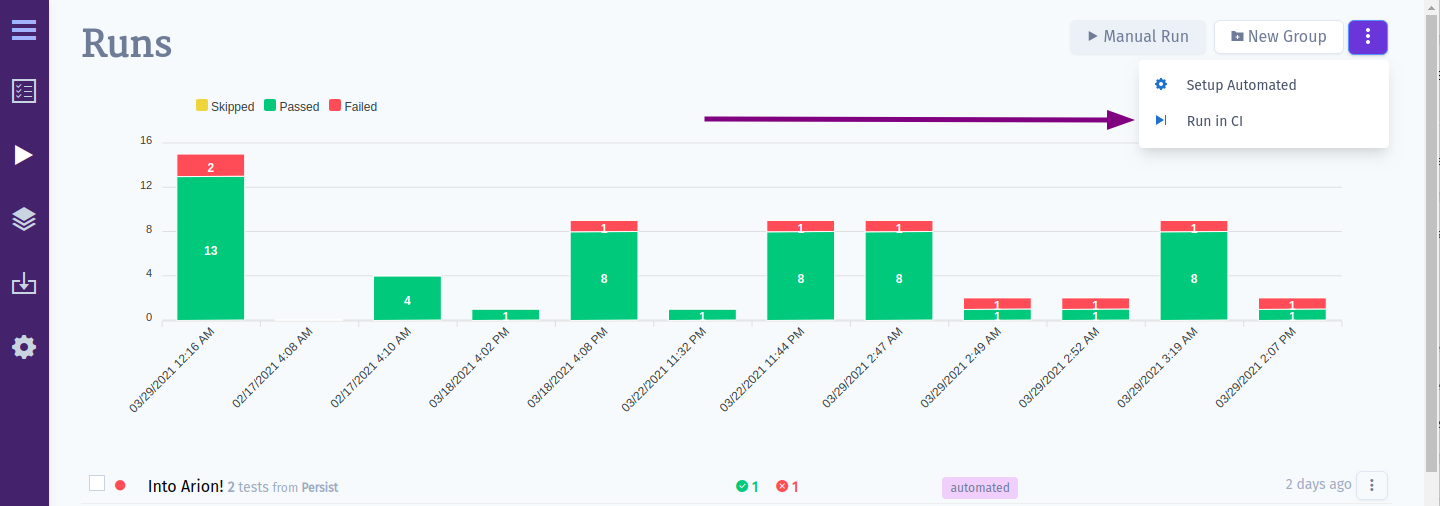The width and height of the screenshot is (1440, 506).
Task: Click the play-step icon beside Run in CI
Action: click(x=1161, y=121)
